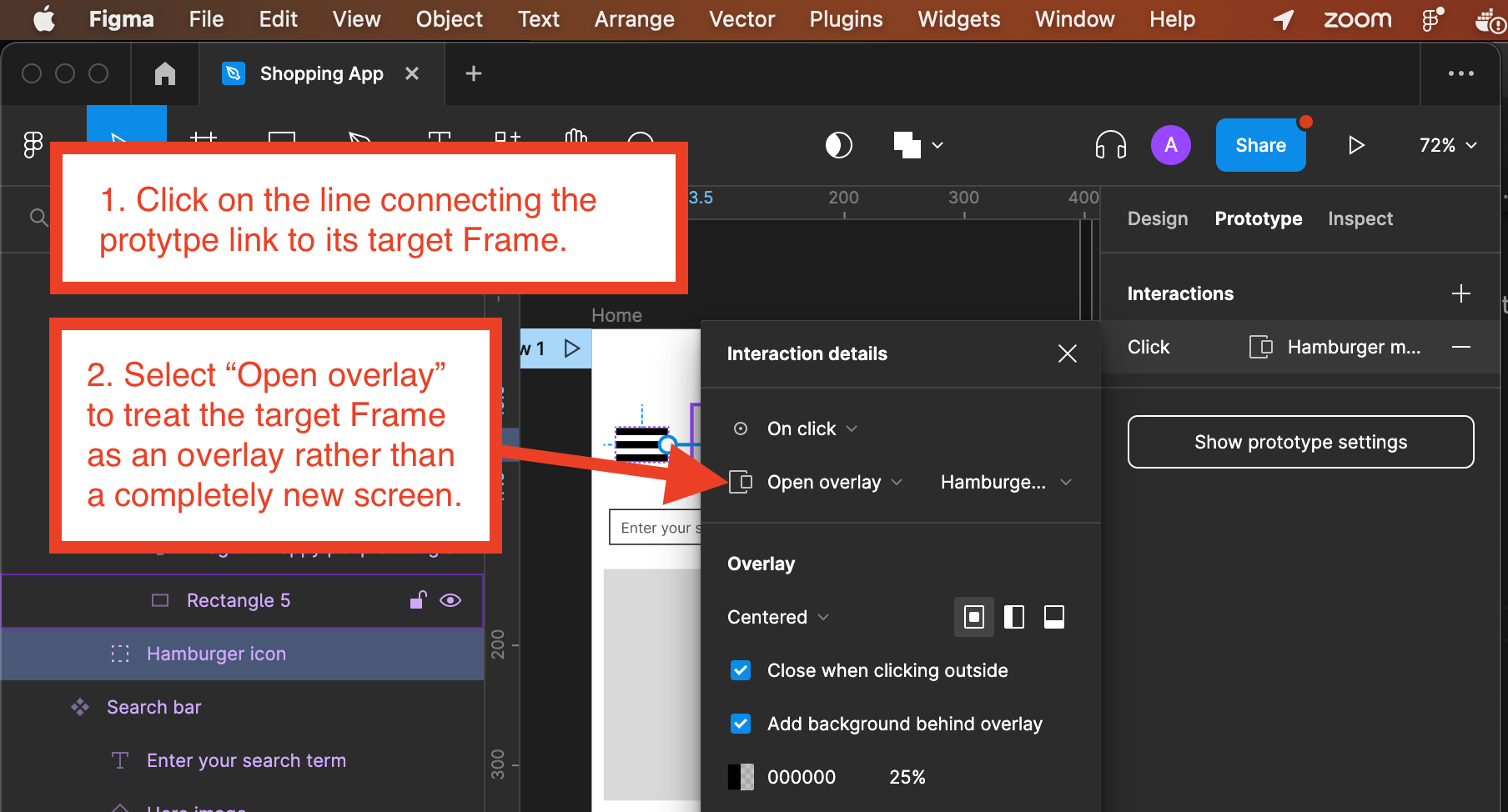Open the Widgets menu
Viewport: 1508px width, 812px height.
click(x=958, y=18)
